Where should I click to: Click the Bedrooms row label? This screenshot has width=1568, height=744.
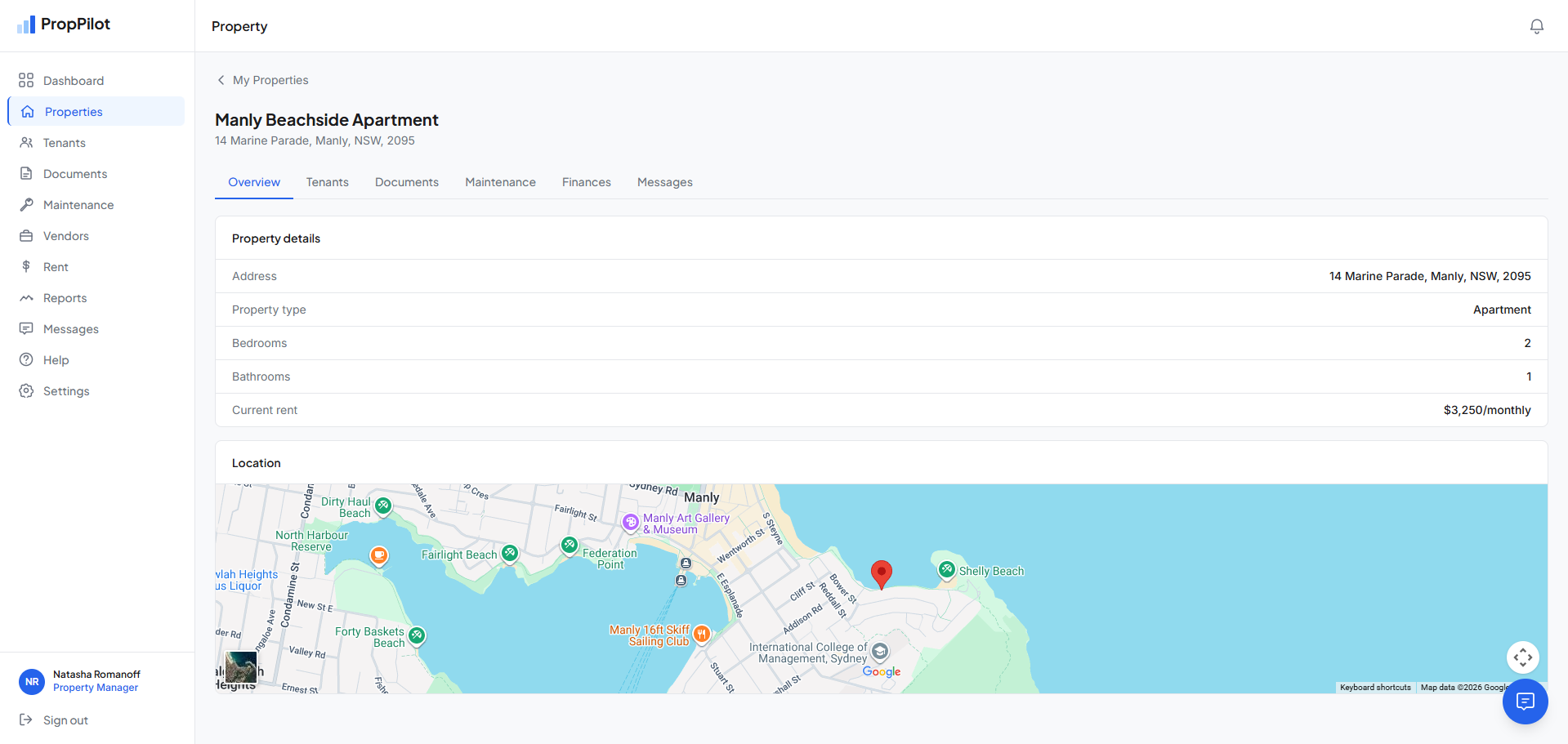tap(260, 343)
